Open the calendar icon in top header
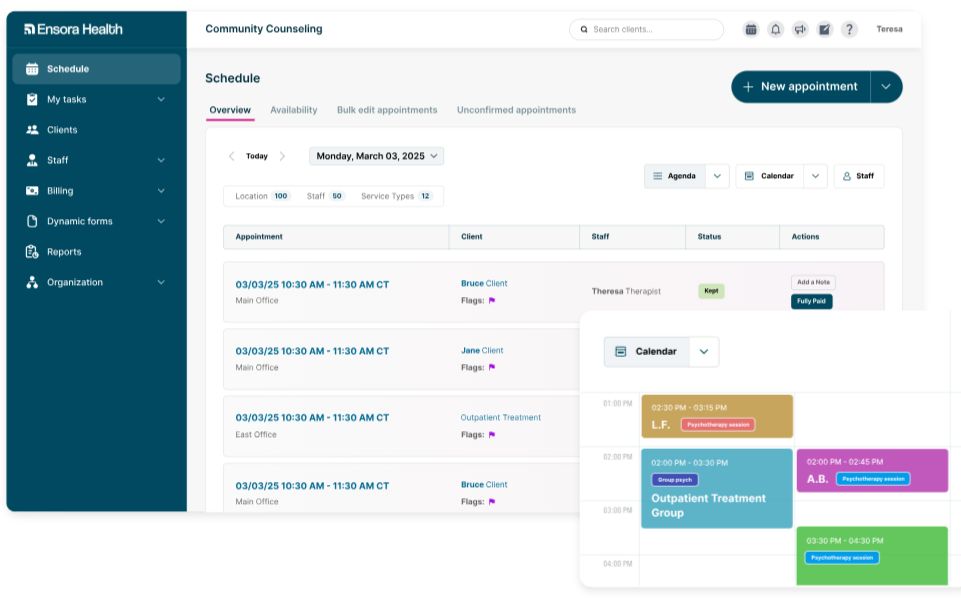961x598 pixels. 751,29
